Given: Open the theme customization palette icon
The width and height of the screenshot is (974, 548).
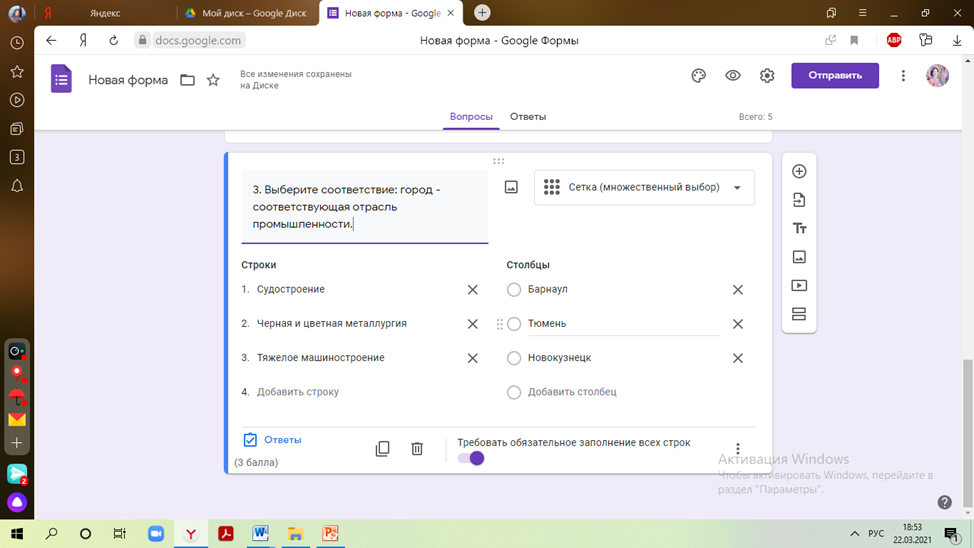Looking at the screenshot, I should tap(698, 76).
